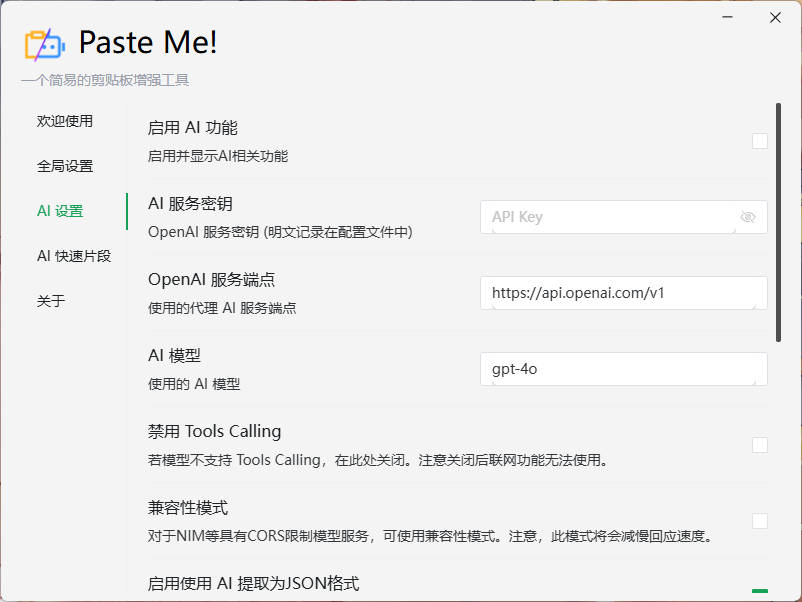Toggle the AI 提取为JSON格式 checkbox
Screen dimensions: 802x602
pos(760,592)
